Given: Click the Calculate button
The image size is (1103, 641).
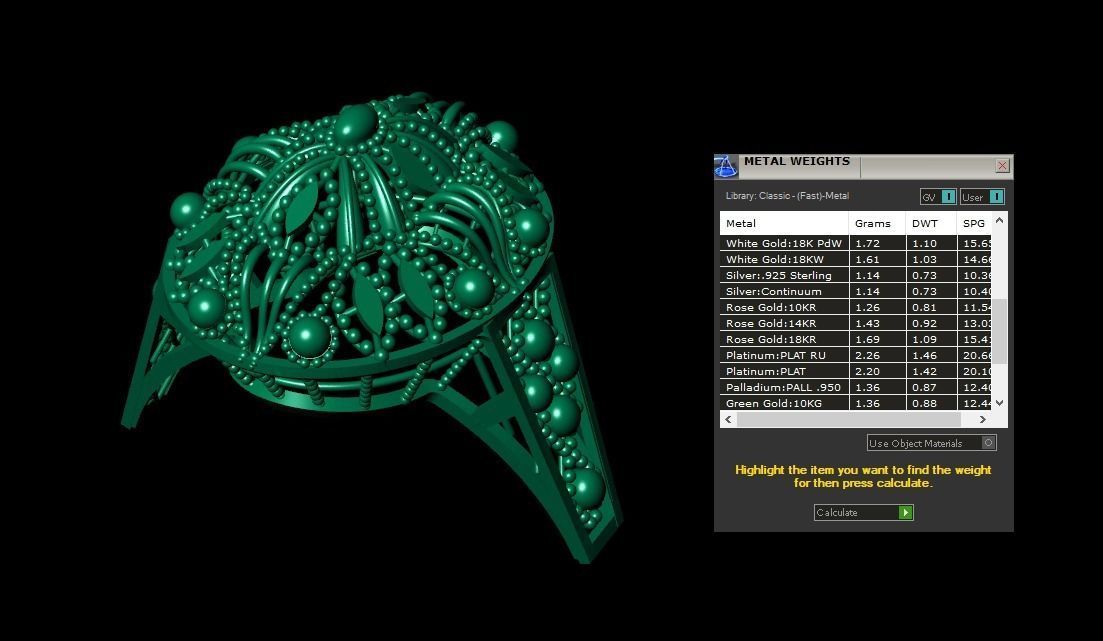Looking at the screenshot, I should (864, 512).
